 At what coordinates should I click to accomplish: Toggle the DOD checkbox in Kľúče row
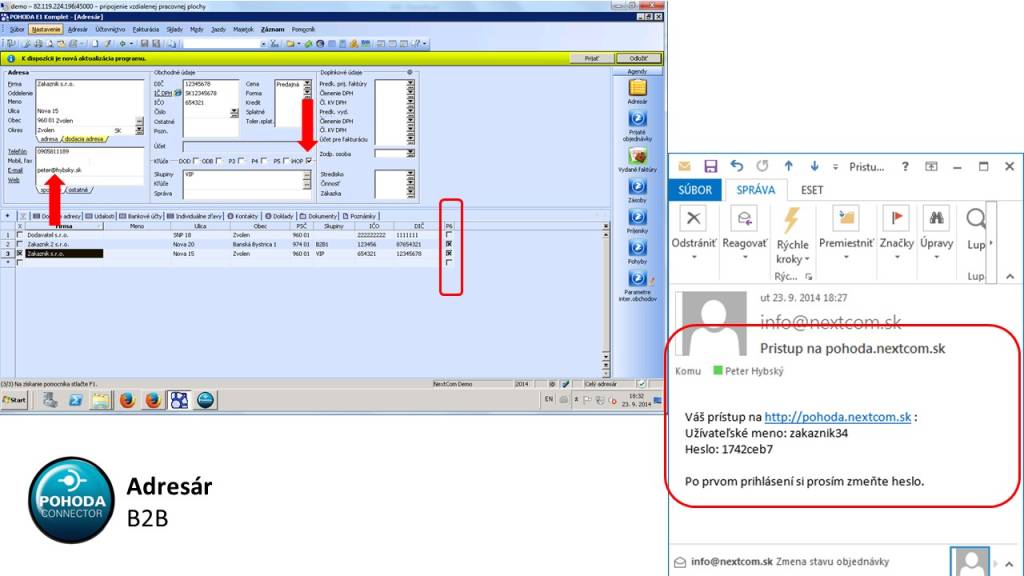tap(195, 161)
